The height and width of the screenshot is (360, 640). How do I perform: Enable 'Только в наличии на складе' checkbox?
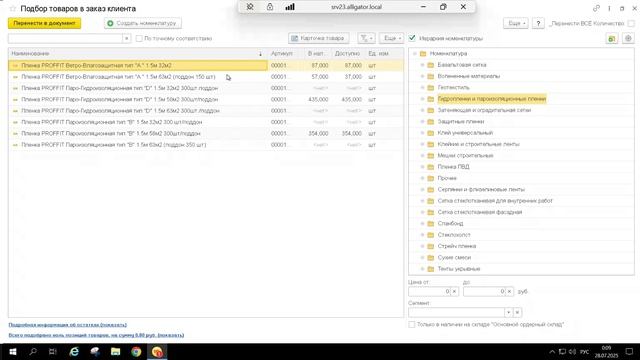point(412,324)
